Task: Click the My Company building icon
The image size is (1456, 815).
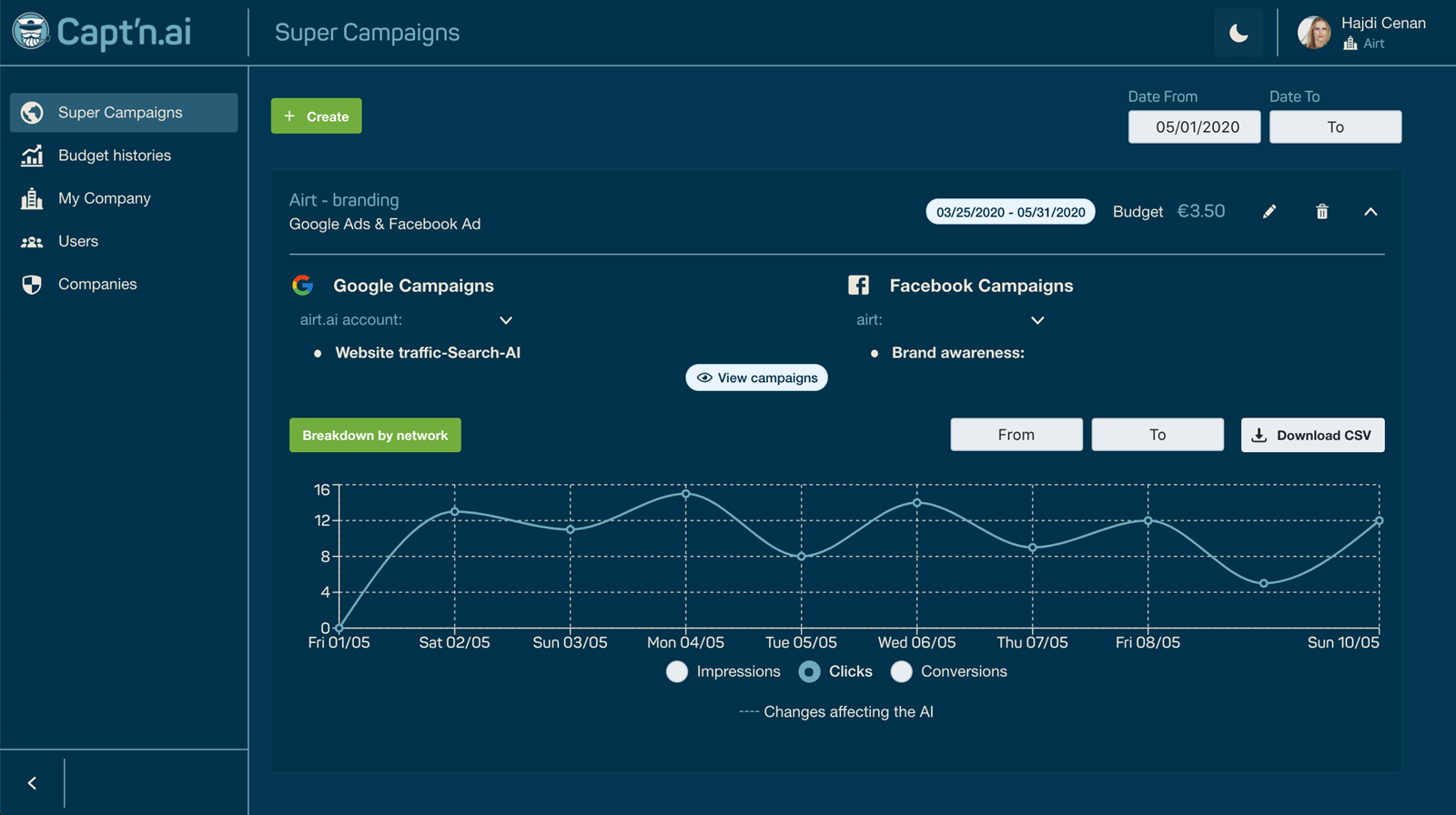Action: [x=32, y=198]
